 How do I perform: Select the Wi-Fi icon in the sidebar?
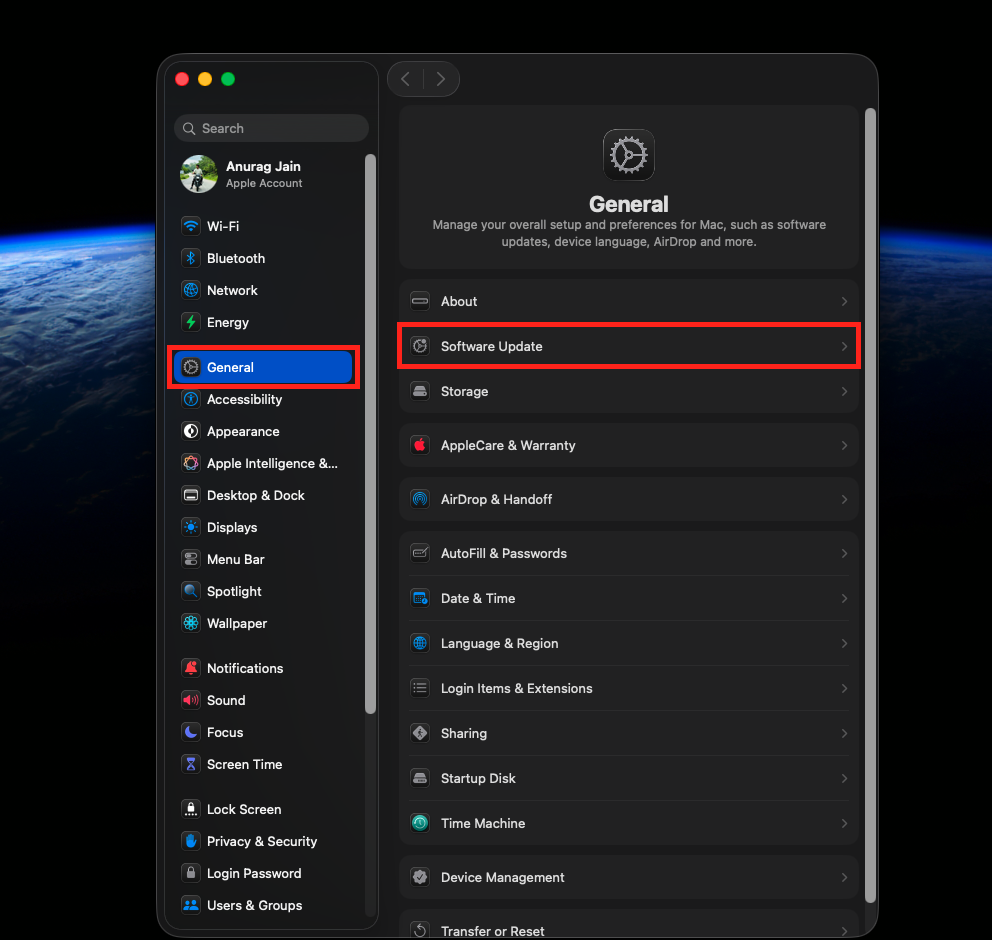click(190, 226)
